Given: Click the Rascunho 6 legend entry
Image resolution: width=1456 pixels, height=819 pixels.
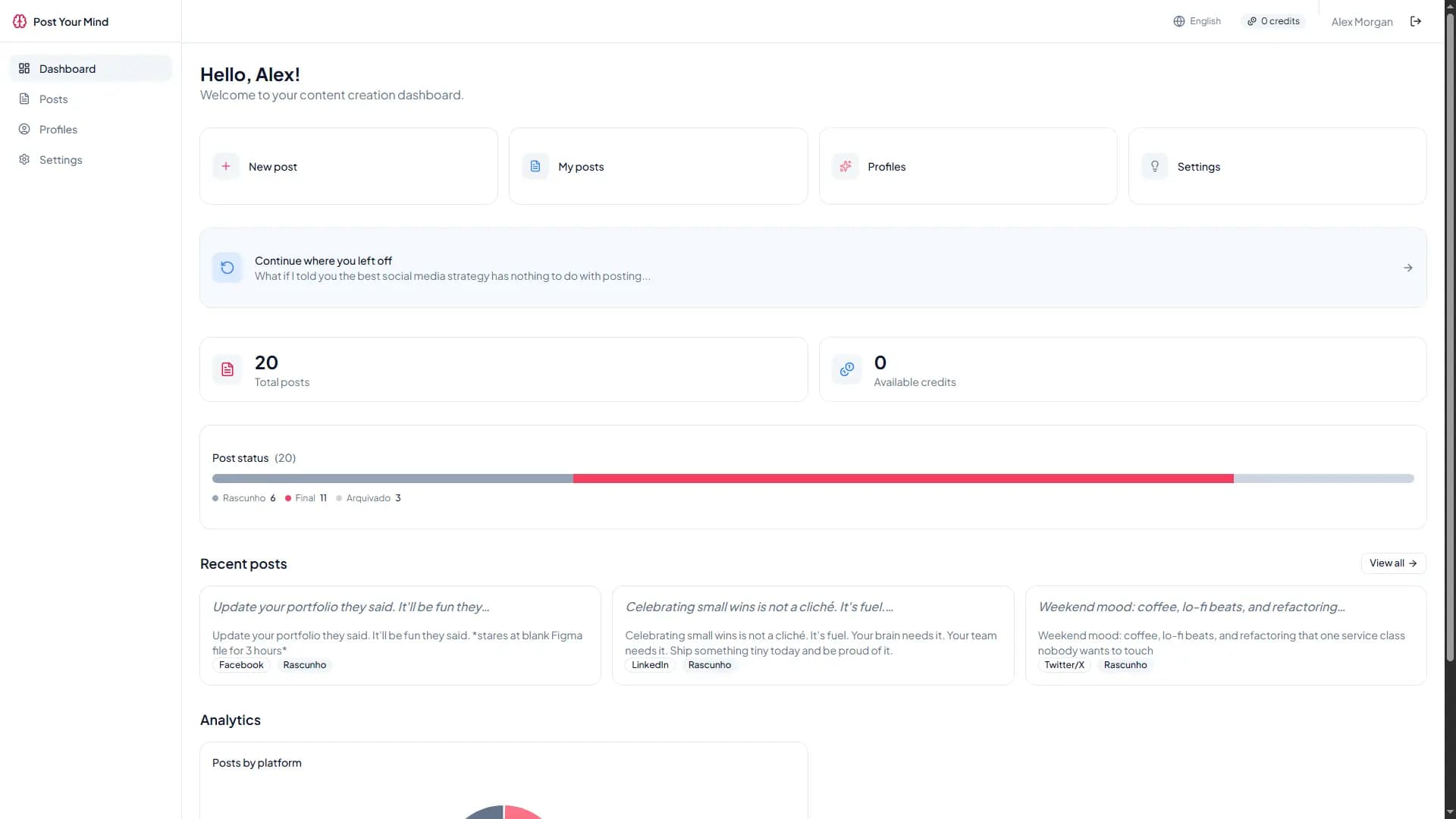Looking at the screenshot, I should coord(244,498).
